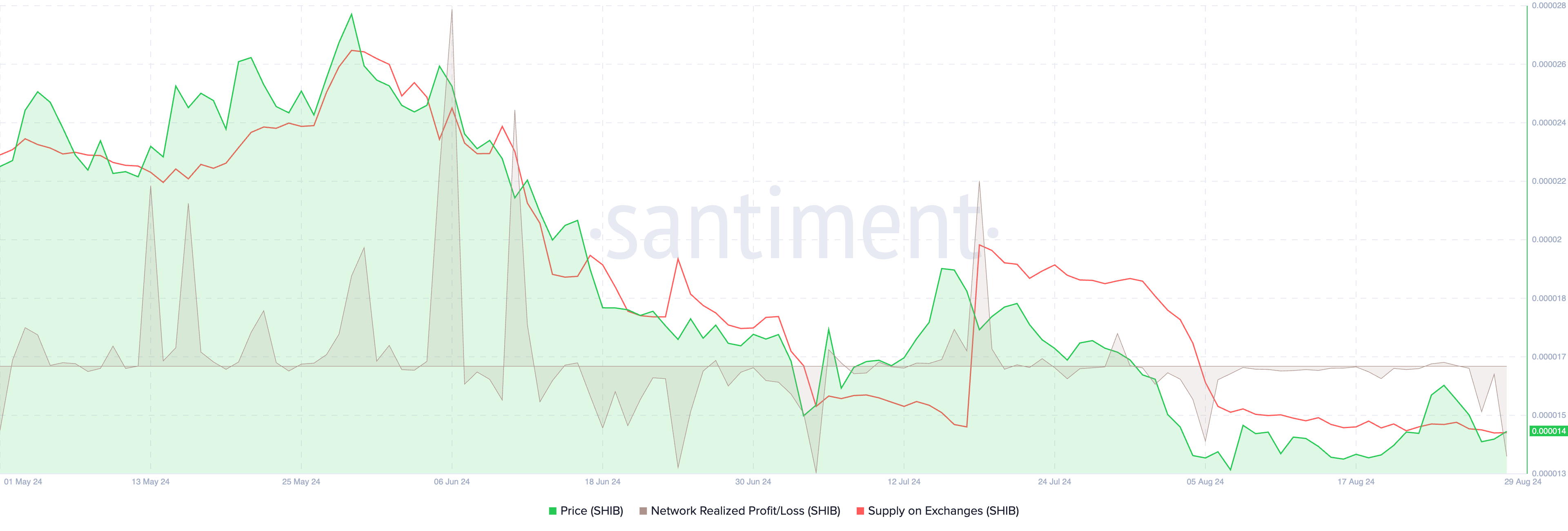
Task: Click the 0.000013 price axis label
Action: click(x=1549, y=473)
